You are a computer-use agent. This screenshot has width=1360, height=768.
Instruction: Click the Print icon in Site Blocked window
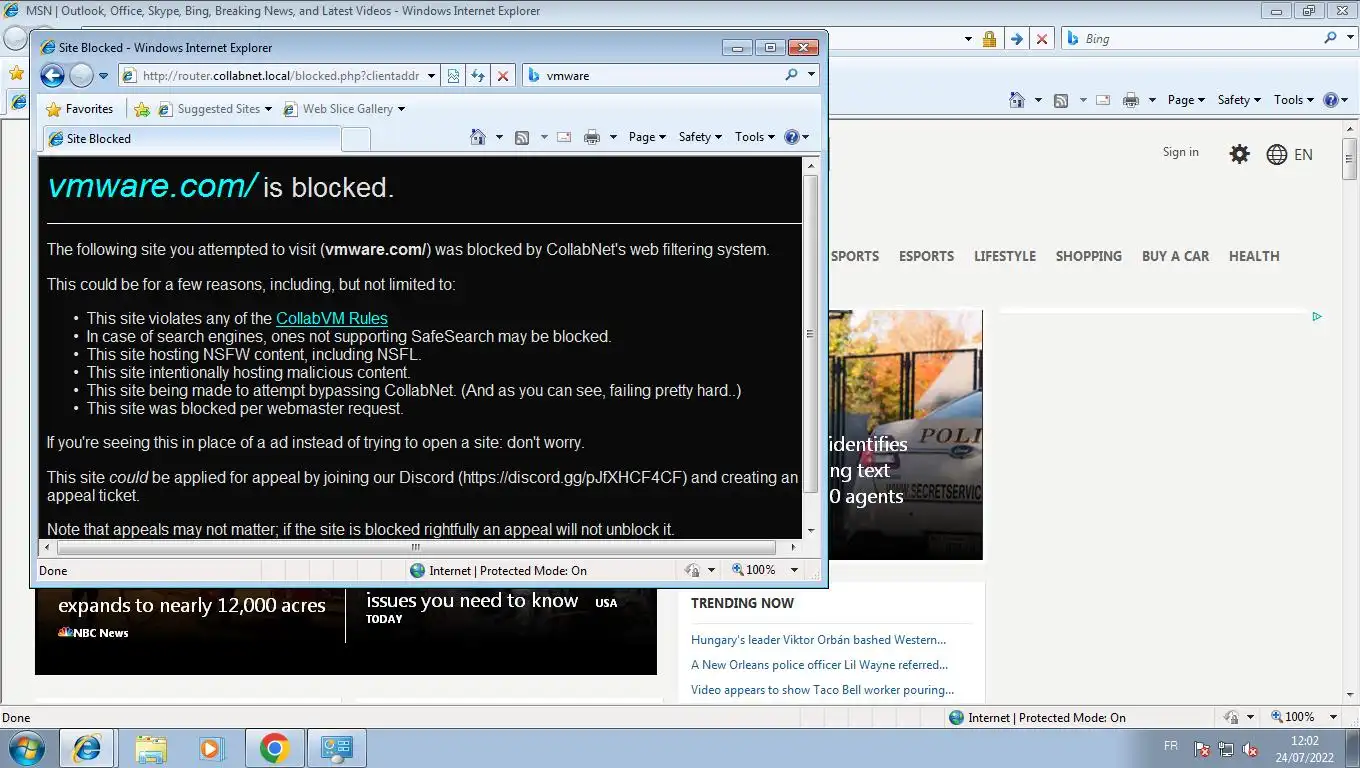[592, 137]
